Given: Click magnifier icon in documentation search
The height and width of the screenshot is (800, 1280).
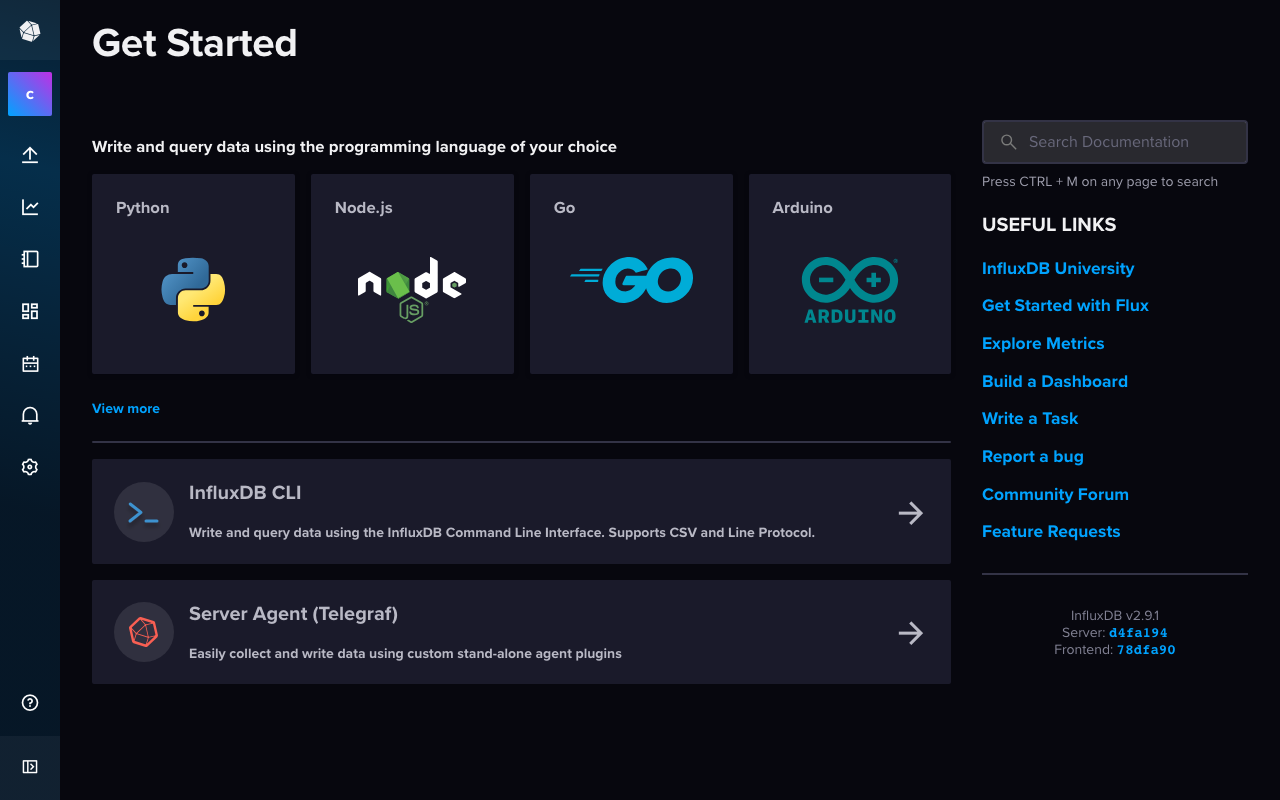Looking at the screenshot, I should tap(1009, 142).
